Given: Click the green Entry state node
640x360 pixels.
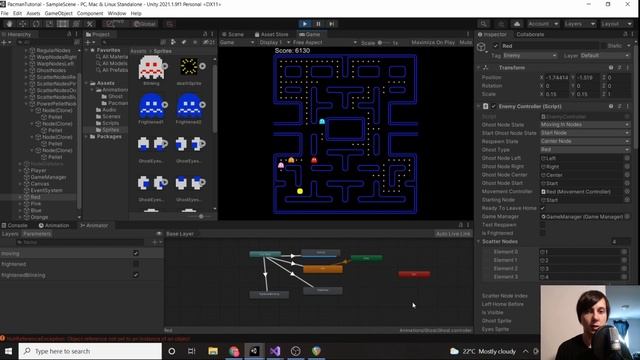Looking at the screenshot, I should pos(367,258).
